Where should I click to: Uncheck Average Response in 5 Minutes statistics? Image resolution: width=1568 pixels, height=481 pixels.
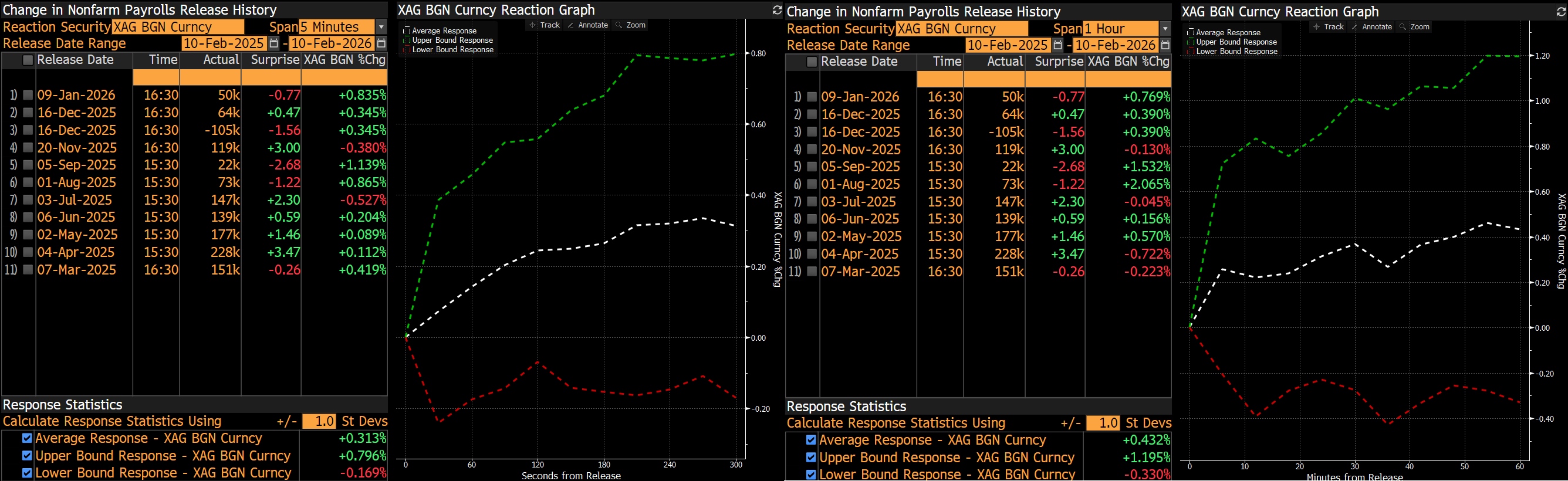27,438
